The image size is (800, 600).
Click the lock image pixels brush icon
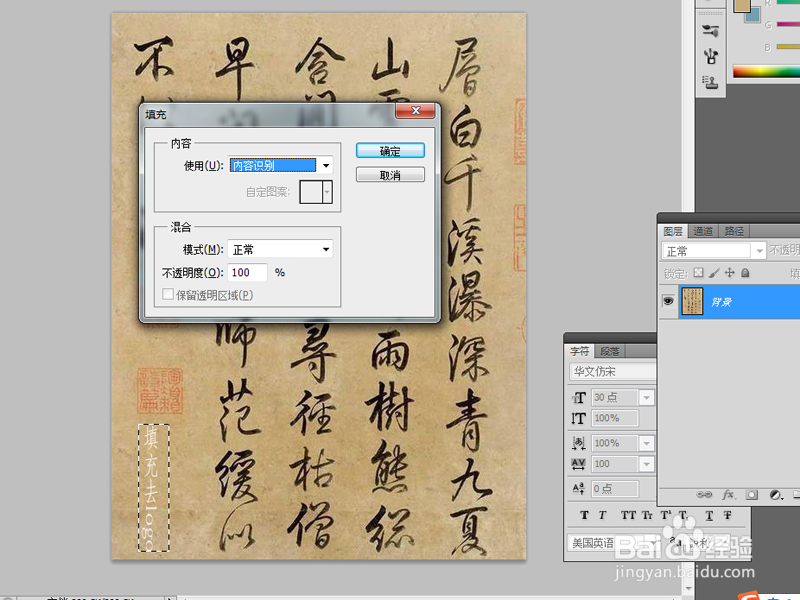click(x=714, y=273)
